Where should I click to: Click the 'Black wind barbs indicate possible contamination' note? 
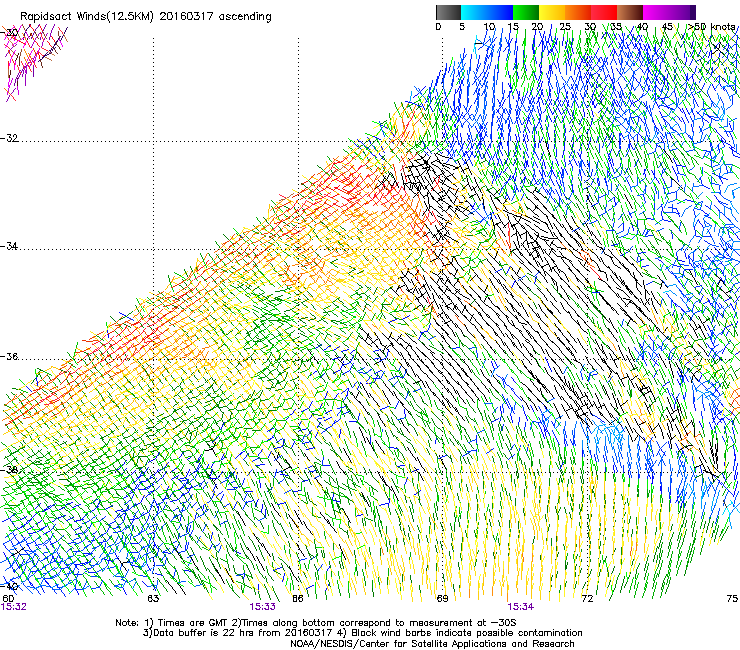click(459, 633)
